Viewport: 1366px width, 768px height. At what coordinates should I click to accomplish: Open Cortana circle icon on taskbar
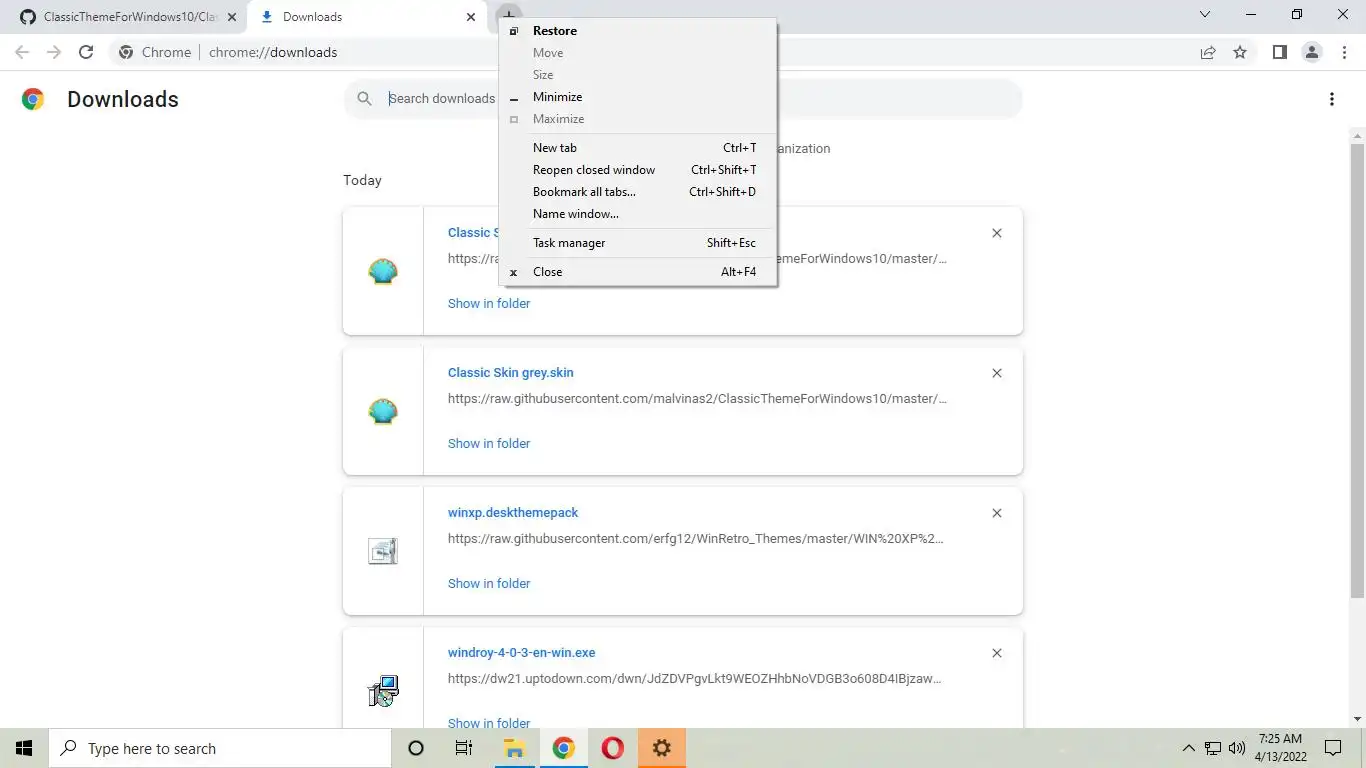[x=416, y=748]
